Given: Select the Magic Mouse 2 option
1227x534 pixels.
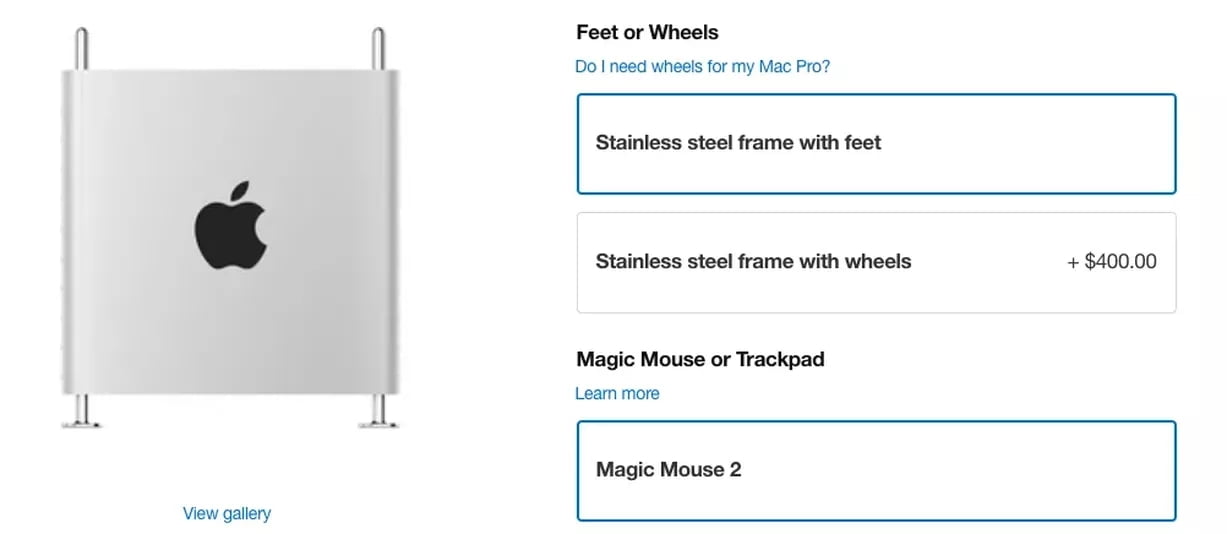Looking at the screenshot, I should 876,470.
